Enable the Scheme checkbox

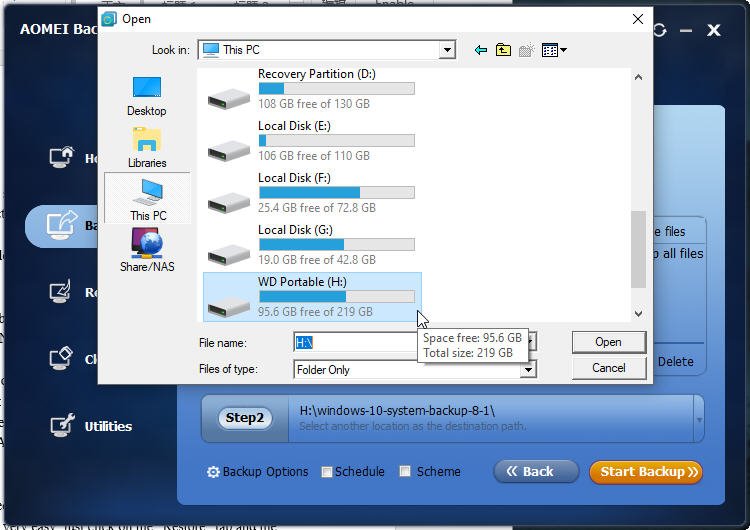click(405, 471)
